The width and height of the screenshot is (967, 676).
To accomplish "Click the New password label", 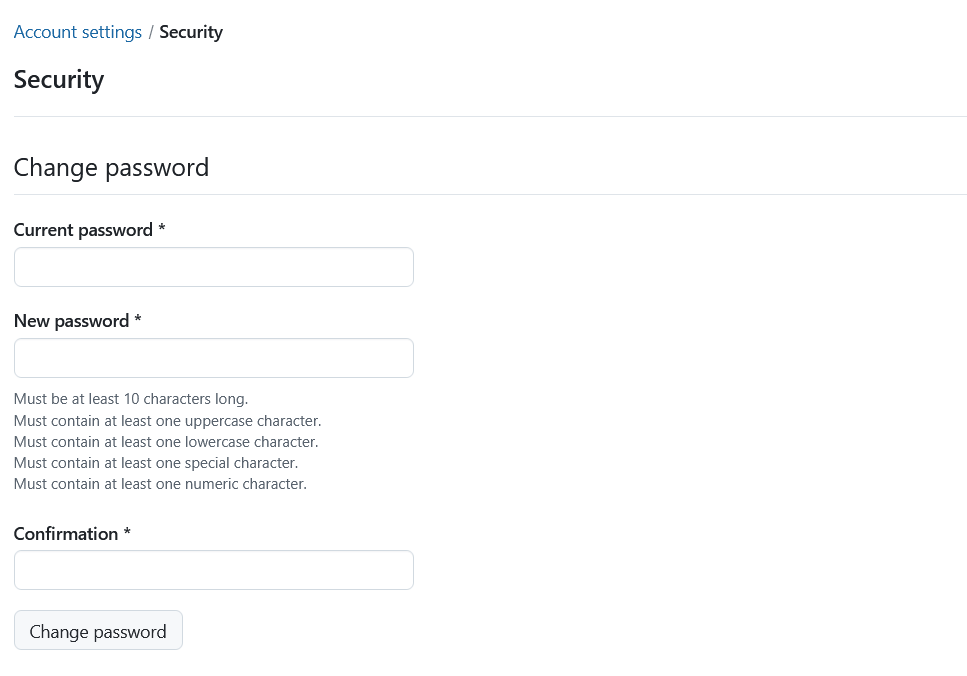I will [x=72, y=321].
